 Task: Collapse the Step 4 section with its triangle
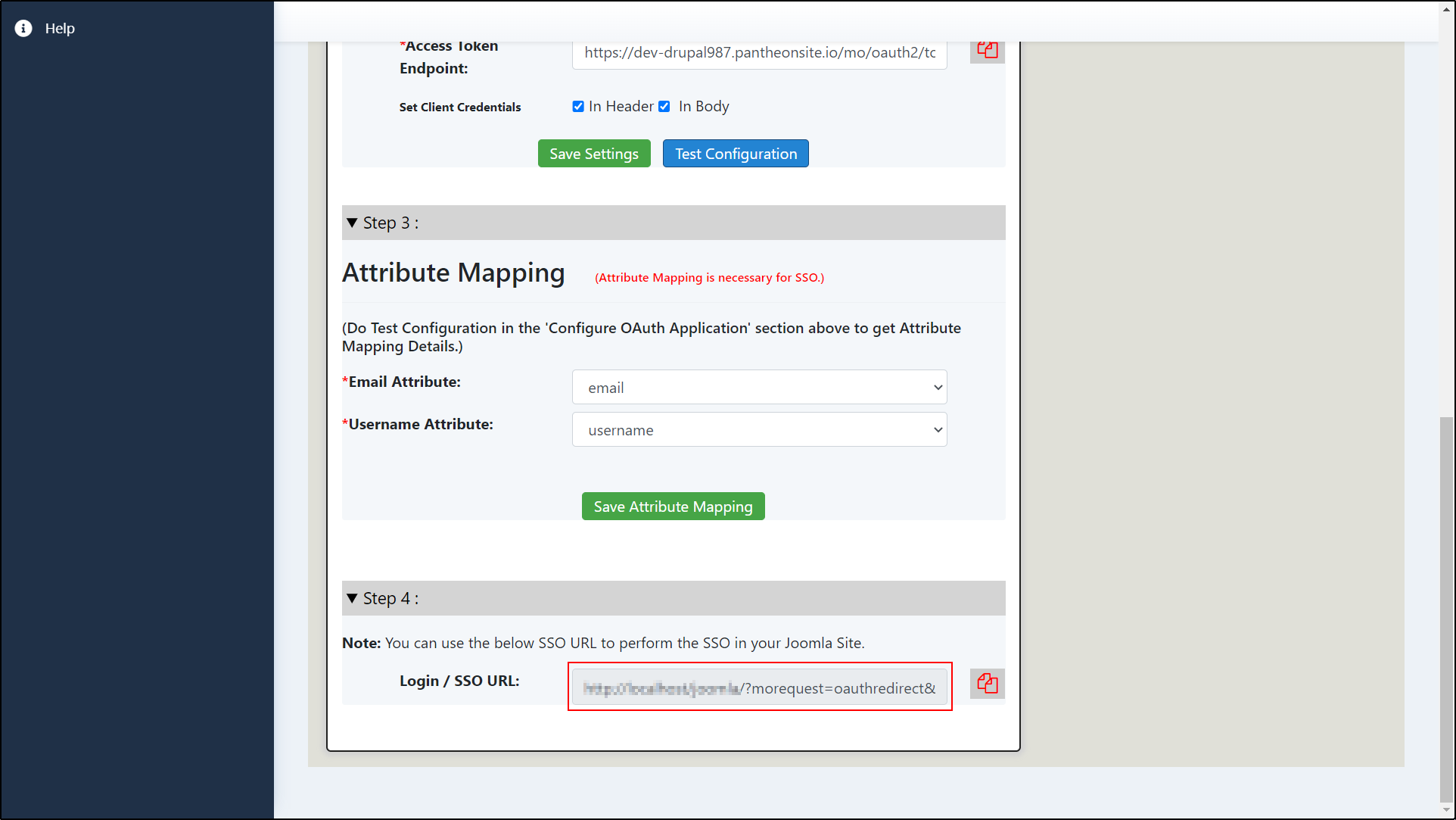pyautogui.click(x=352, y=597)
